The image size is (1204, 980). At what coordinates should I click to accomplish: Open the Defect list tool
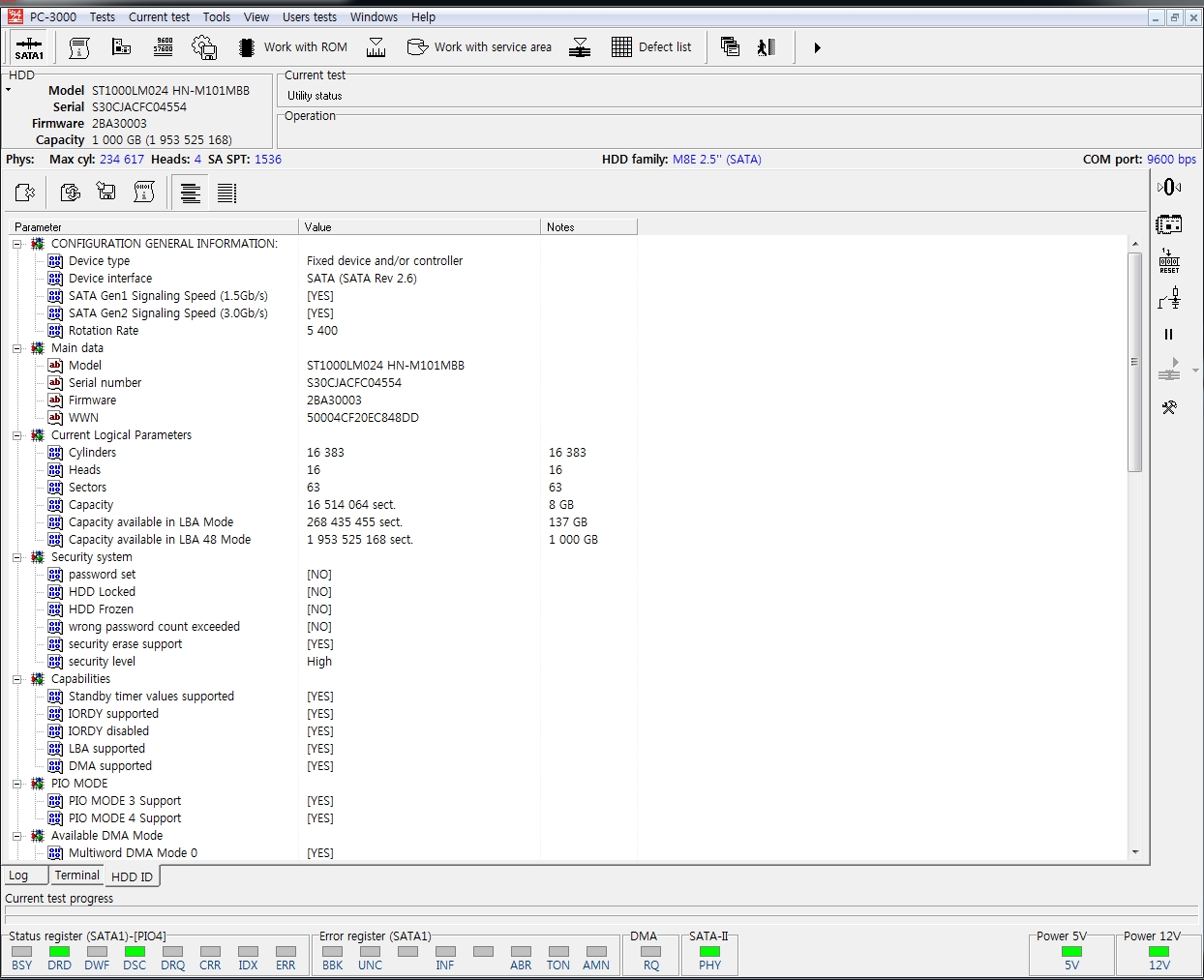pos(652,46)
